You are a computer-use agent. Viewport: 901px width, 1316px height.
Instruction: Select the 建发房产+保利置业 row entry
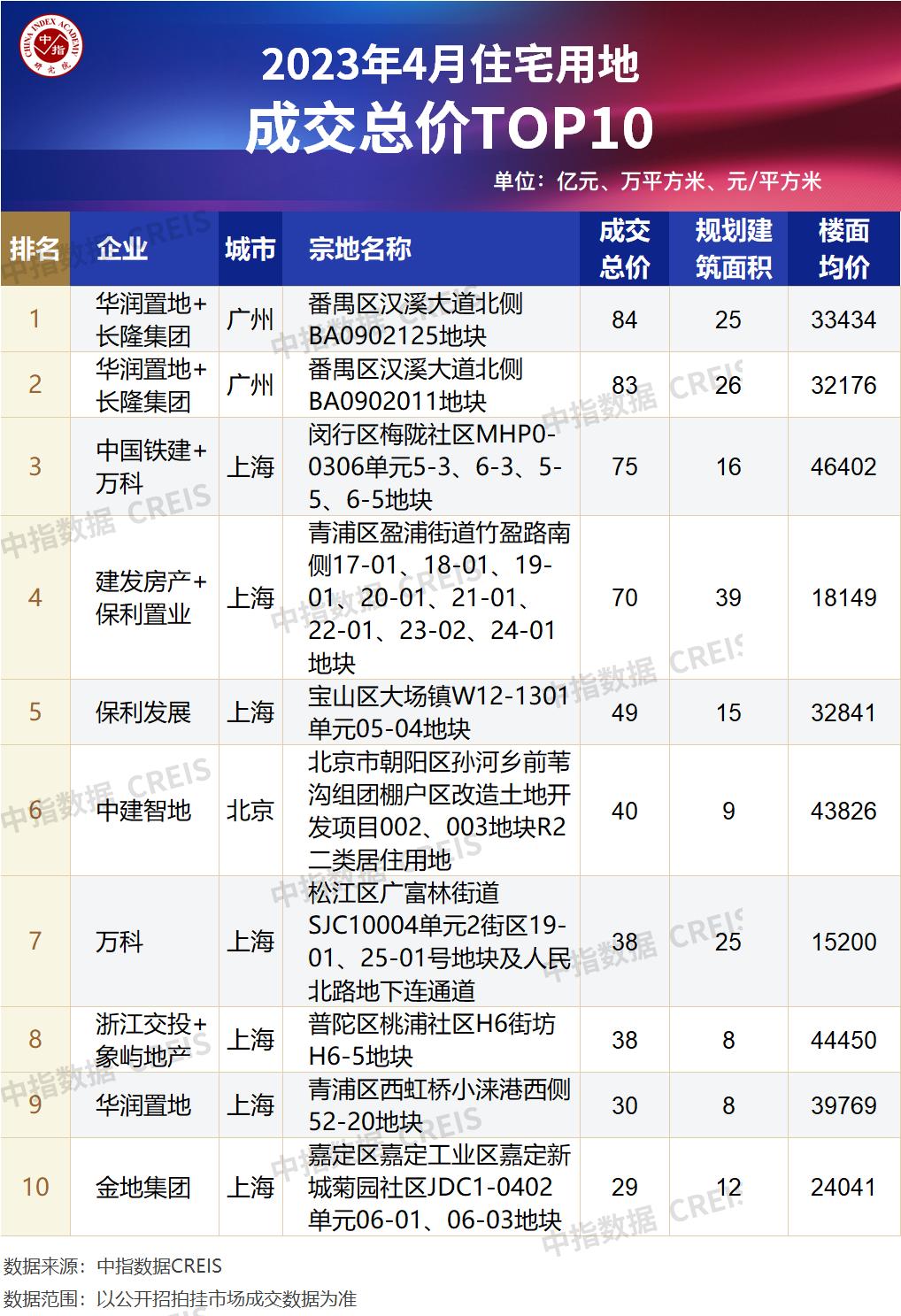click(147, 599)
